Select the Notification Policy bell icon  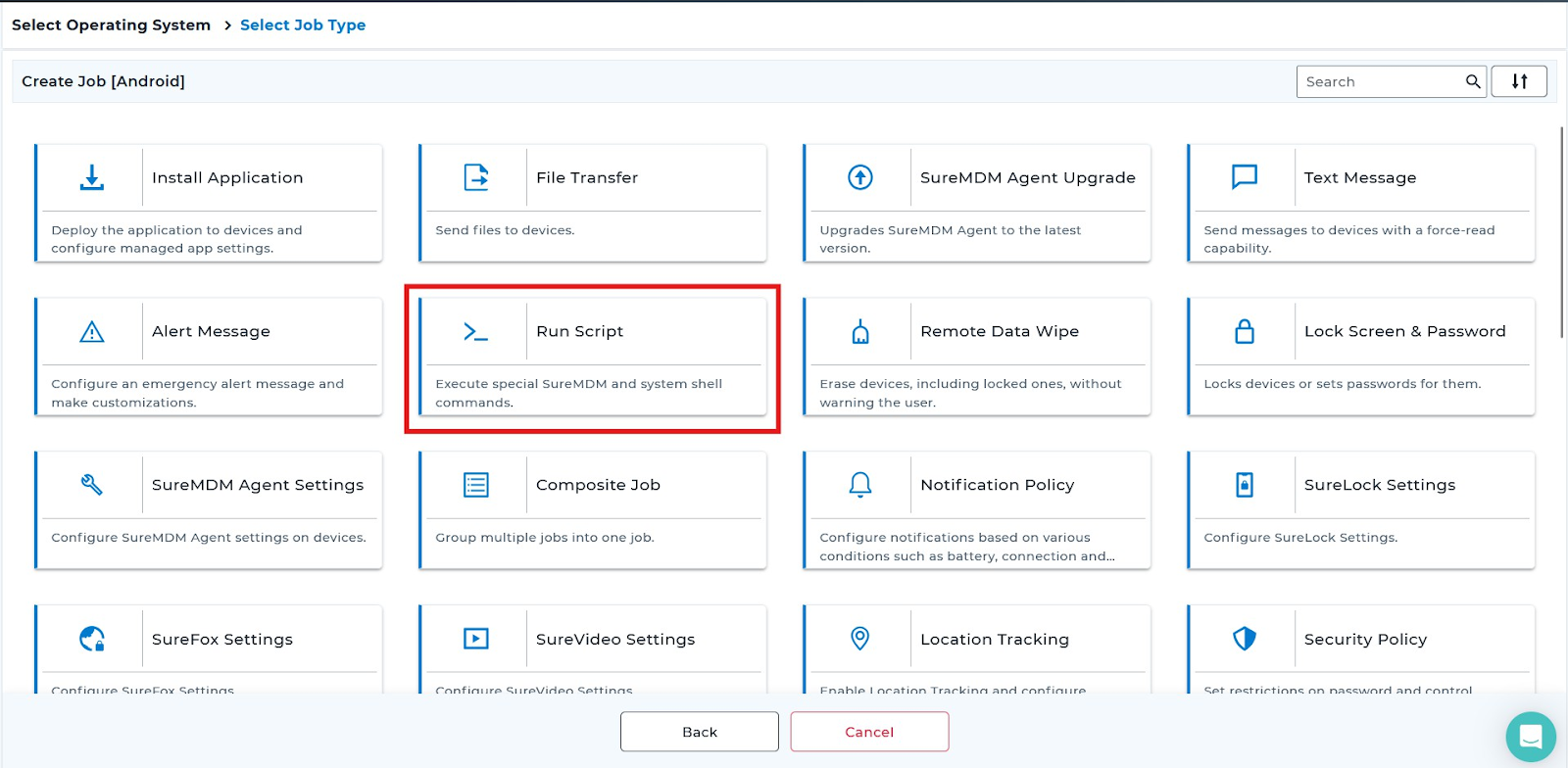coord(860,485)
